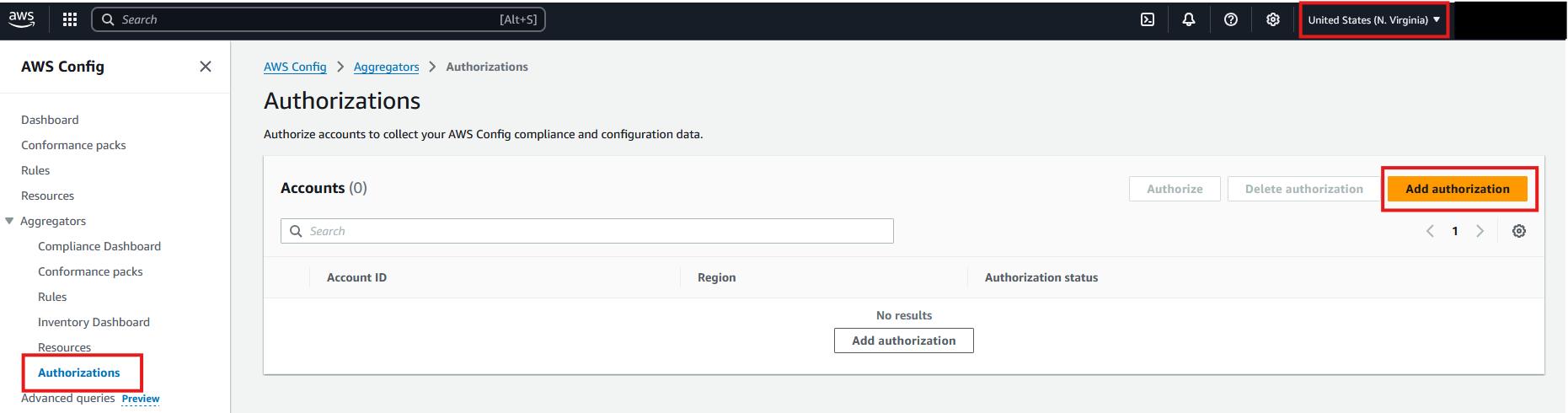This screenshot has height=413, width=1568.
Task: Click the Preview badge link
Action: (141, 399)
